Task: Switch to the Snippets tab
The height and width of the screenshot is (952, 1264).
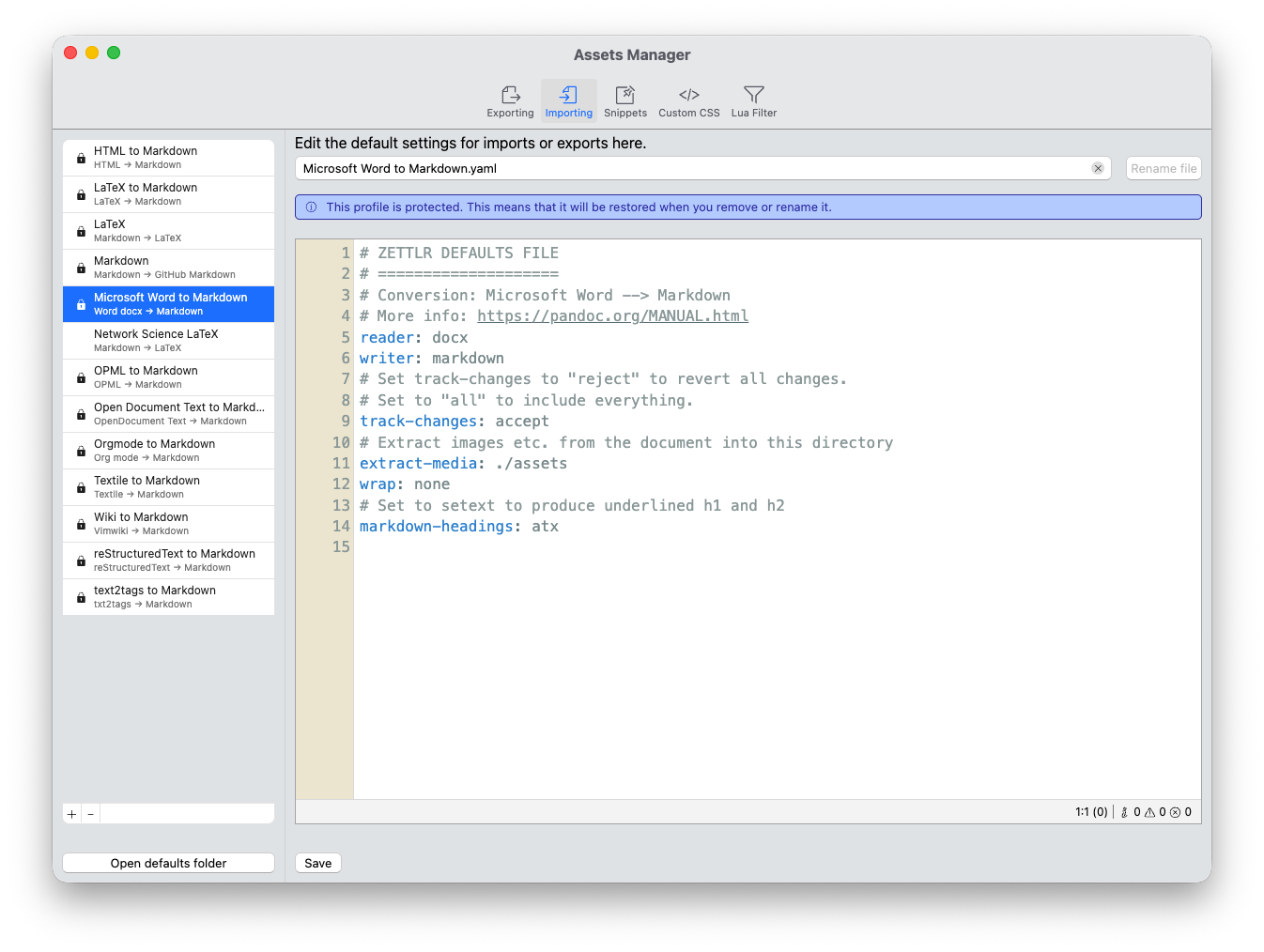Action: pyautogui.click(x=625, y=101)
